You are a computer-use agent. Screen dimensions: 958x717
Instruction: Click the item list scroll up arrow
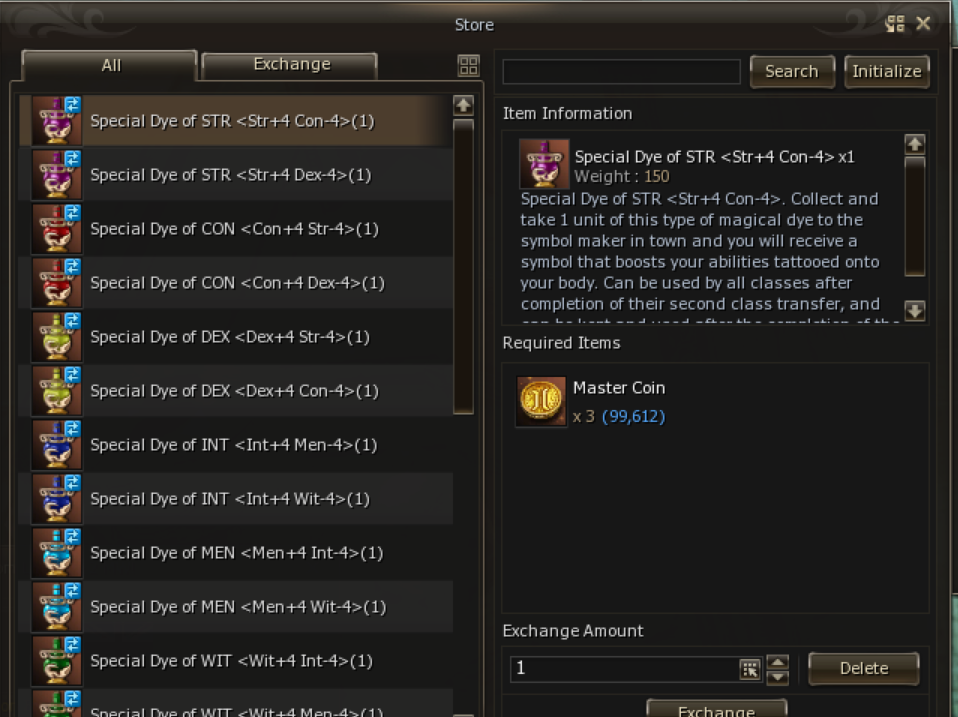click(463, 106)
